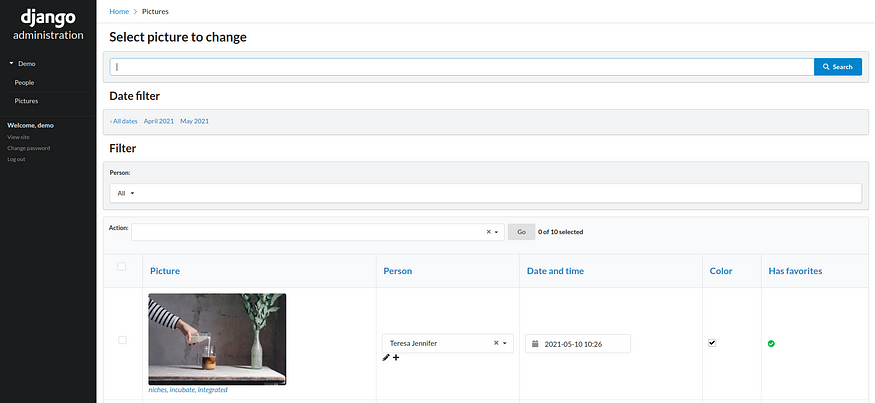This screenshot has height=403, width=875.
Task: Click the django administration logo
Action: click(x=48, y=25)
